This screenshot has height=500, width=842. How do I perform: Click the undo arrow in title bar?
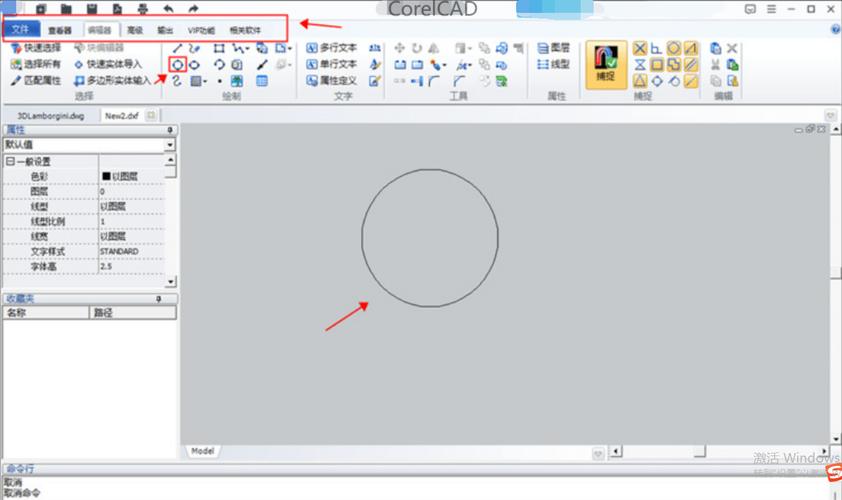pos(168,9)
